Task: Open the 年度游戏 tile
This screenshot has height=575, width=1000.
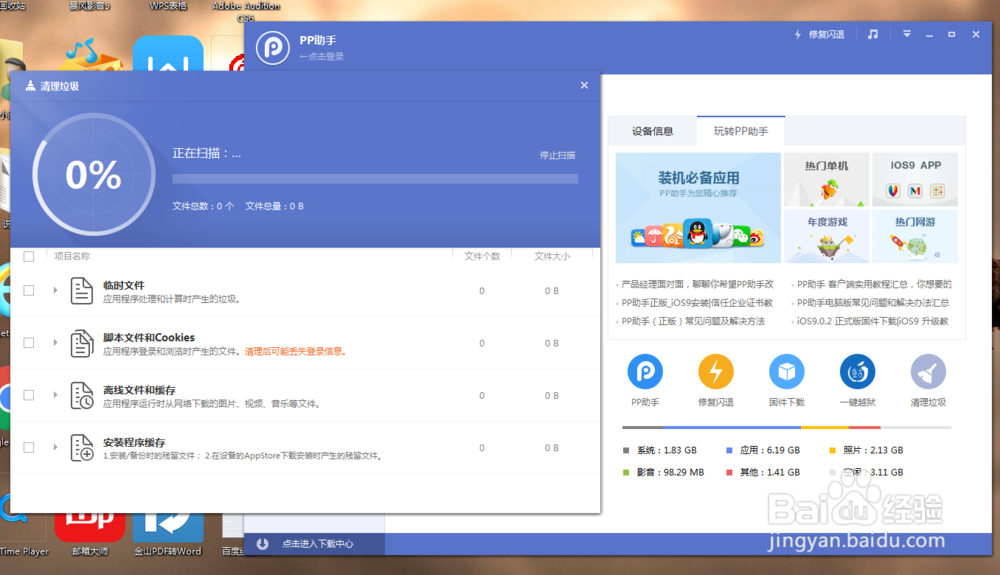Action: 827,236
